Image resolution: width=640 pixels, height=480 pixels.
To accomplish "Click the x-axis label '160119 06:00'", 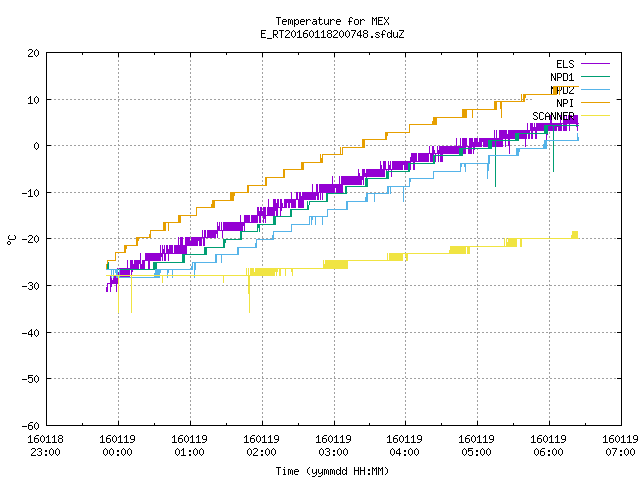I will tap(549, 446).
